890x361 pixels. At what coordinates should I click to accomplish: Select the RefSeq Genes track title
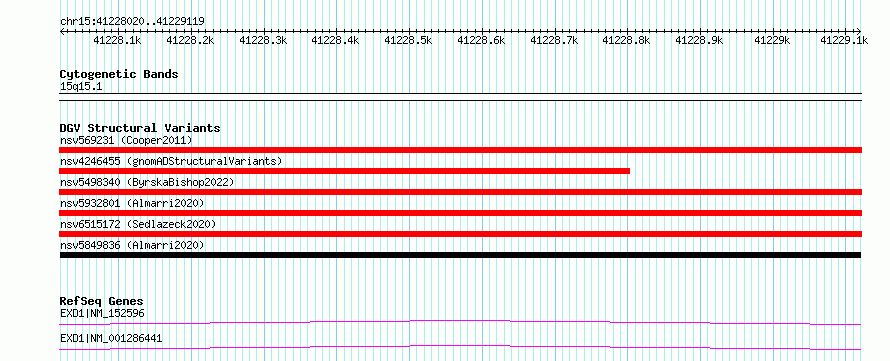pos(102,301)
